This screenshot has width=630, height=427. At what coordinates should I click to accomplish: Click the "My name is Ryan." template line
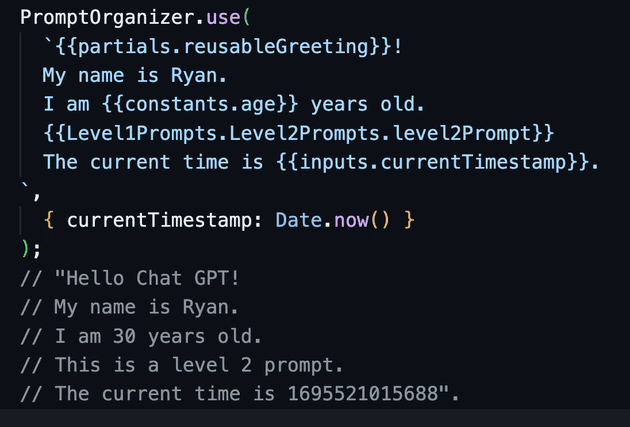click(135, 76)
